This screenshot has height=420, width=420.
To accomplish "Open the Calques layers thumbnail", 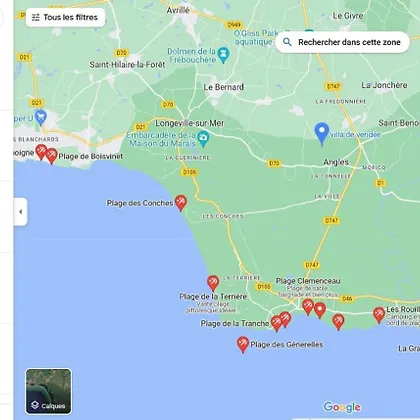I will [x=49, y=391].
